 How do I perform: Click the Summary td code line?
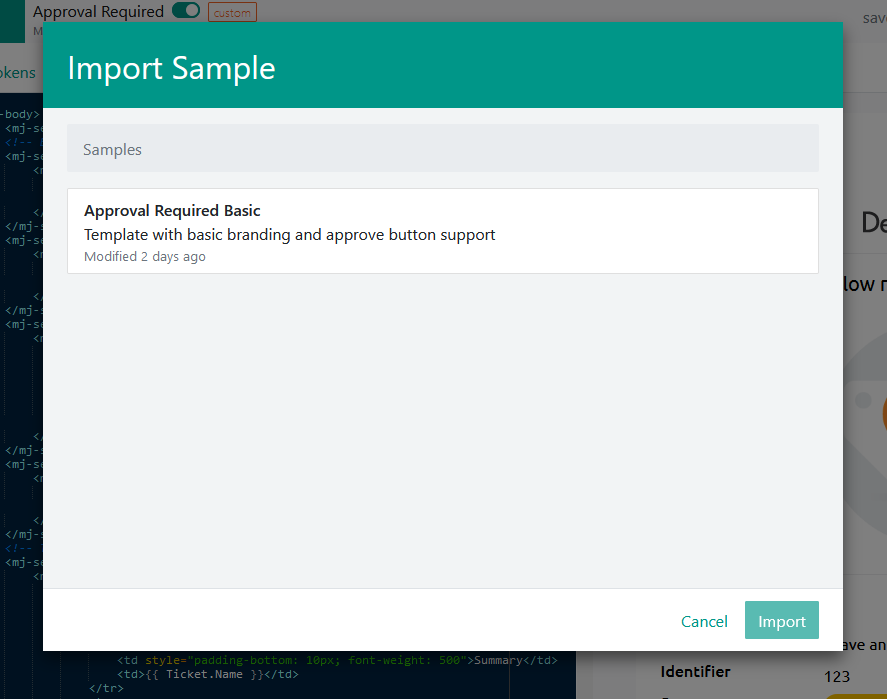pyautogui.click(x=337, y=660)
